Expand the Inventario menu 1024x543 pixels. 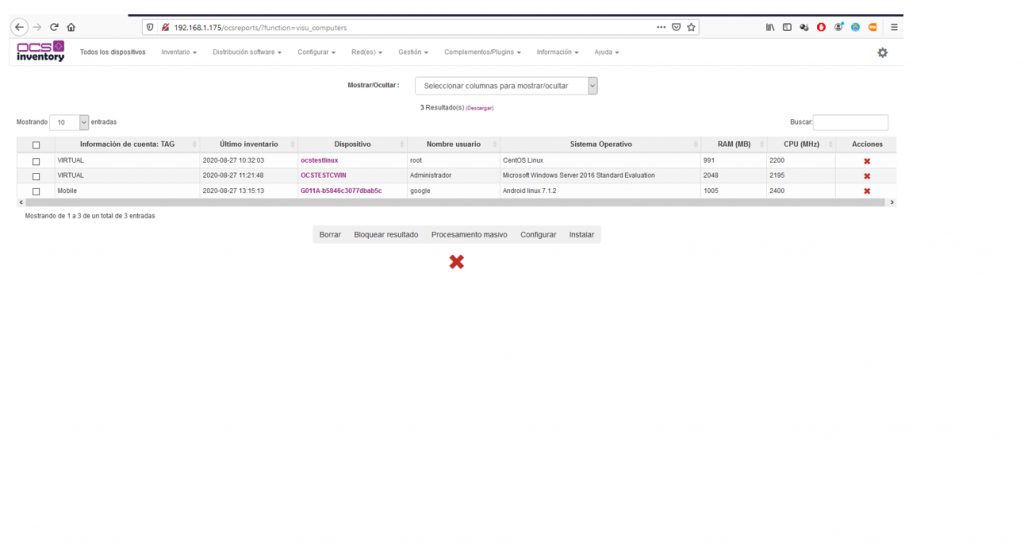point(179,52)
